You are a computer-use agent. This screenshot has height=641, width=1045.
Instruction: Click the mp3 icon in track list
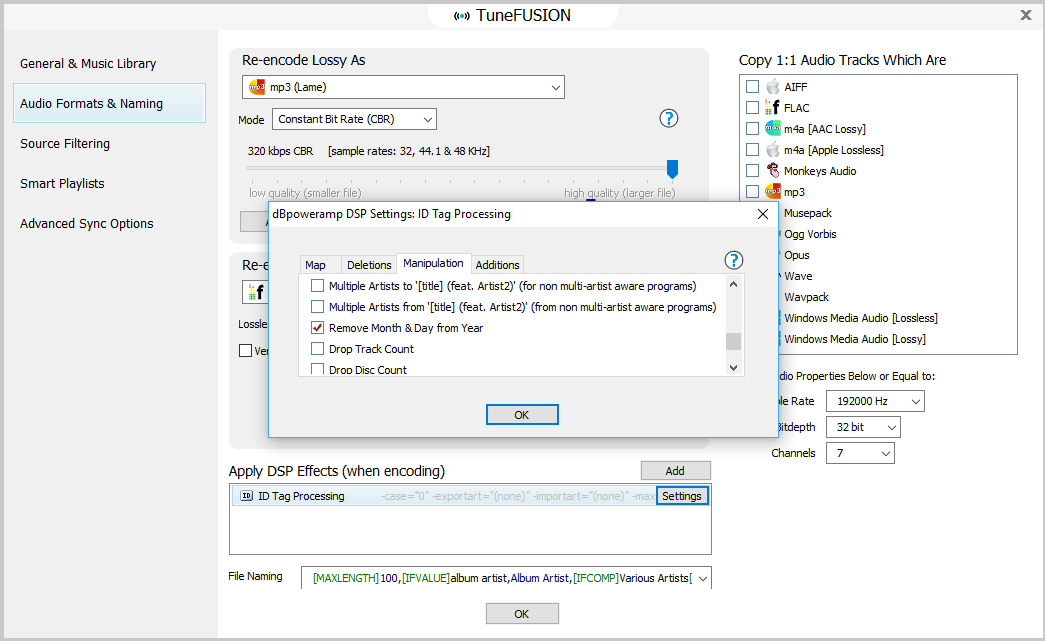pyautogui.click(x=772, y=192)
